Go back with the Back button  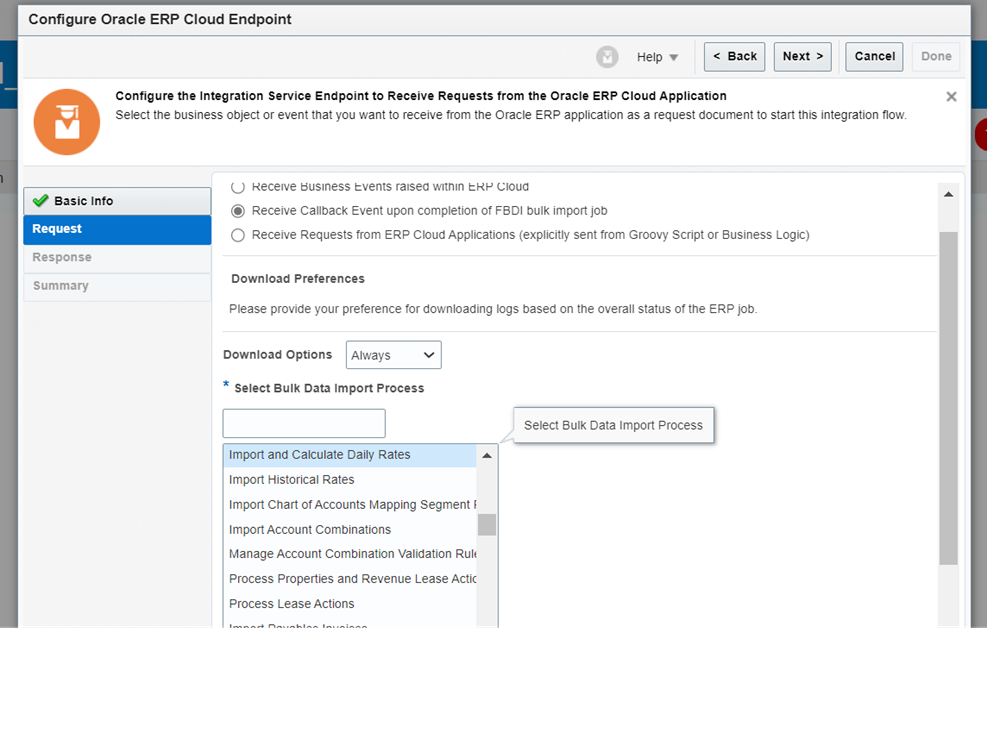coord(734,57)
